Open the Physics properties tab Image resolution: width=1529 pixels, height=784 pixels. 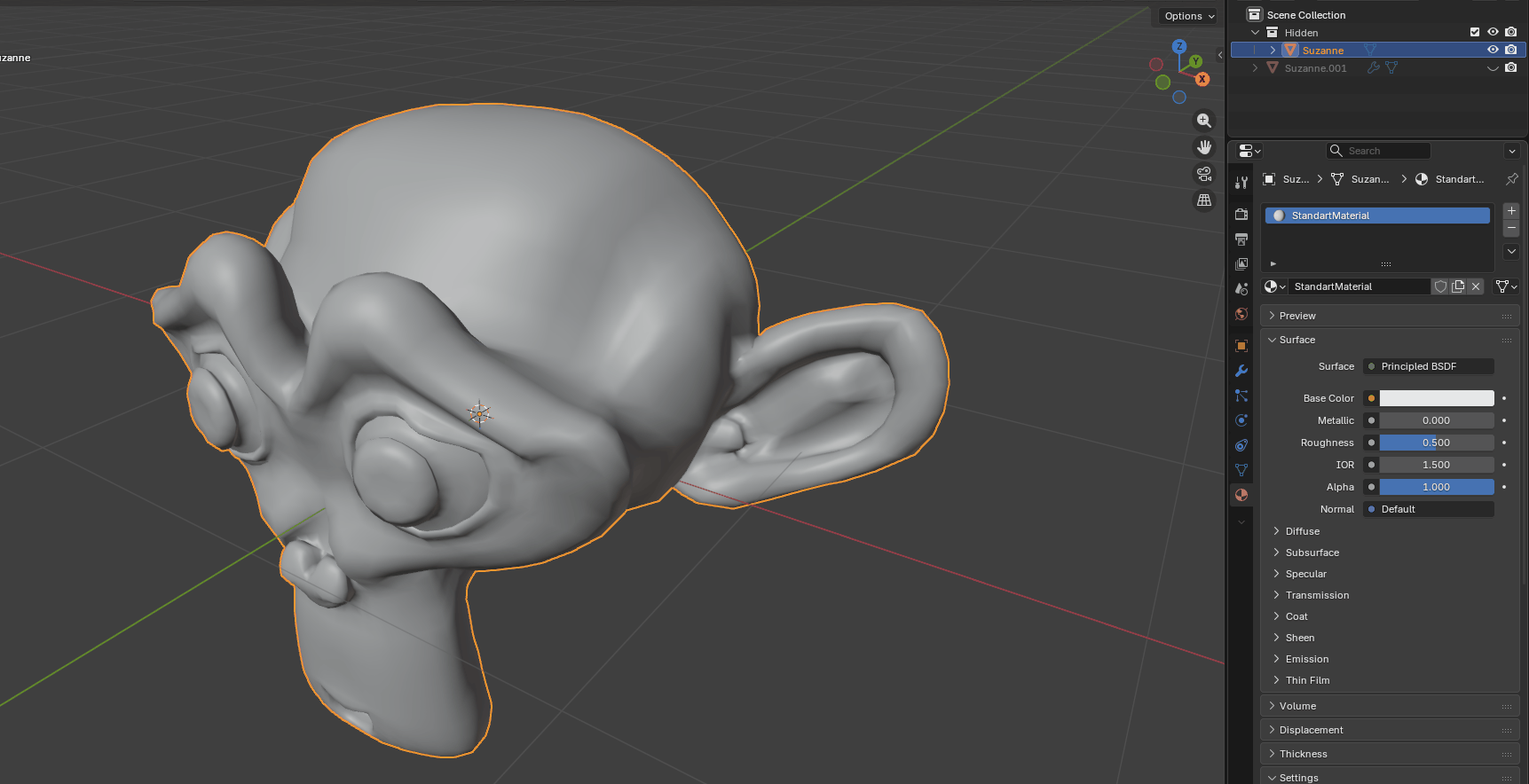point(1241,420)
